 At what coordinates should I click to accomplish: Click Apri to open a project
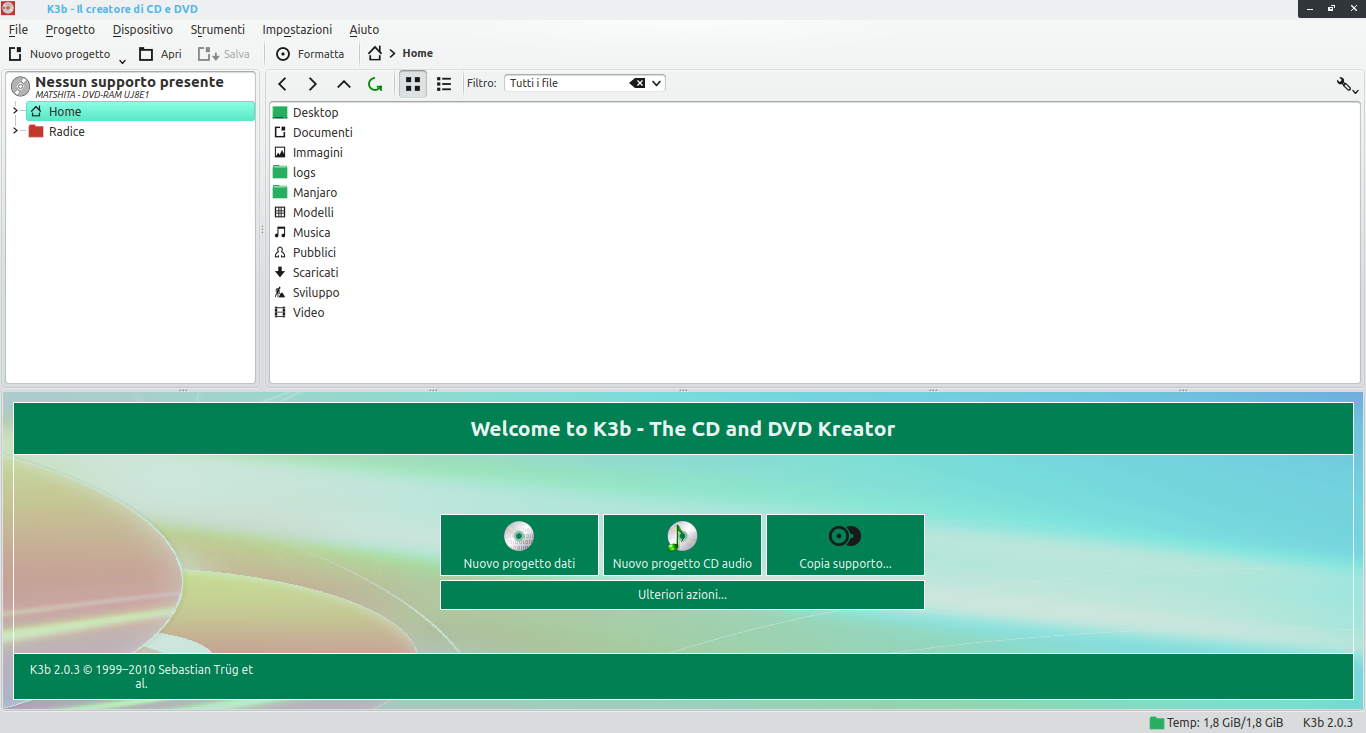pos(160,54)
